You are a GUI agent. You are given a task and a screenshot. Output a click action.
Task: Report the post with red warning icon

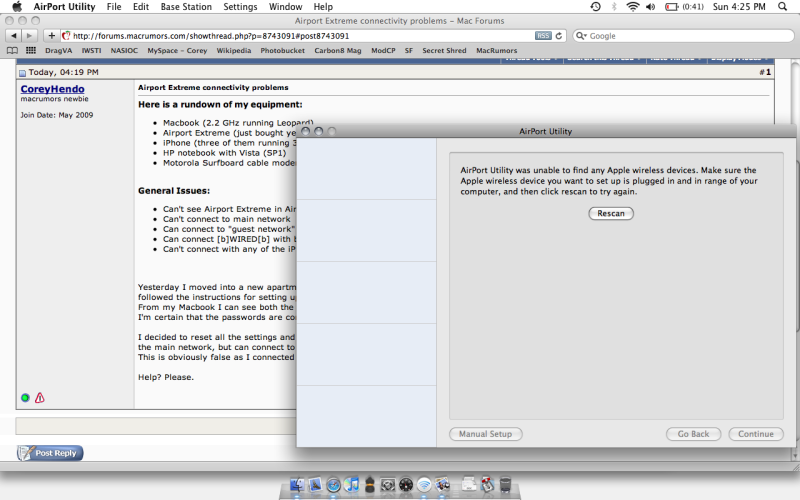click(x=40, y=397)
